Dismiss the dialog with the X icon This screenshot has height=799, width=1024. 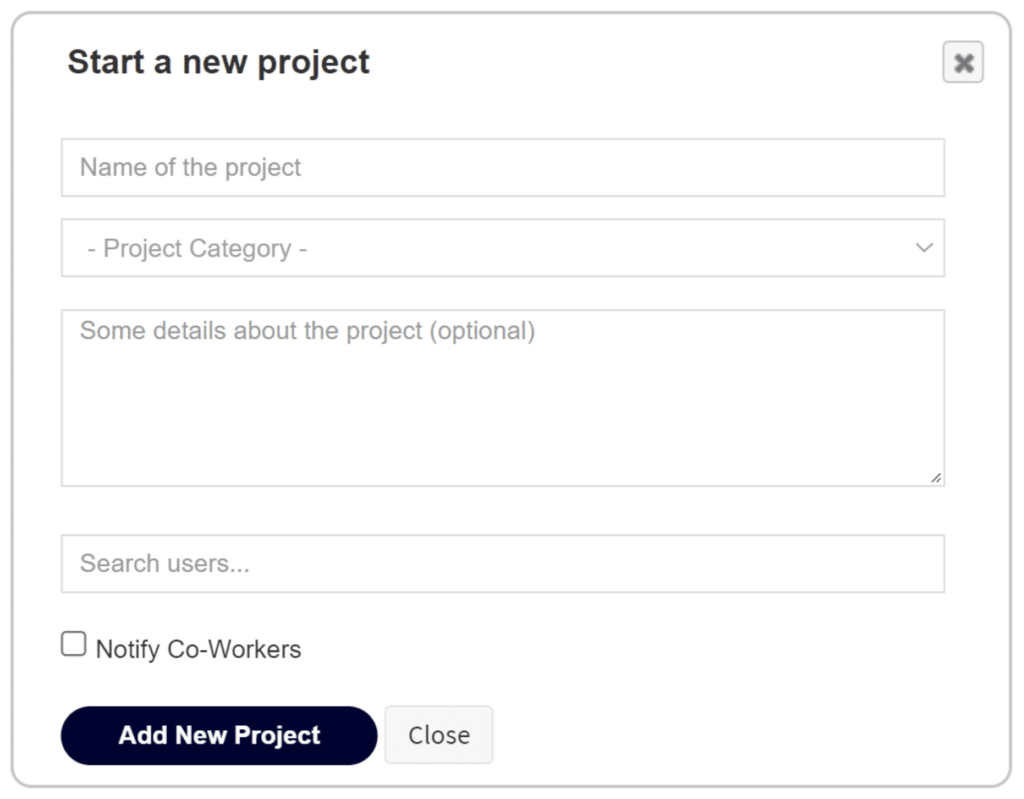963,63
